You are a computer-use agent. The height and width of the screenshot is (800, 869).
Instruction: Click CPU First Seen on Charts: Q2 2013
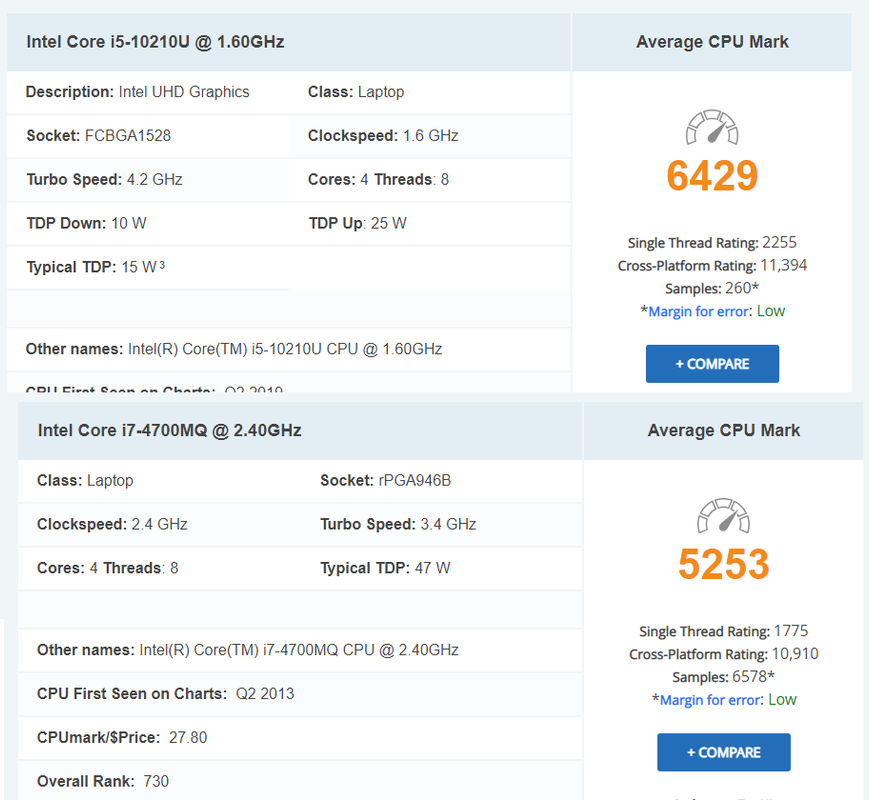pos(300,694)
